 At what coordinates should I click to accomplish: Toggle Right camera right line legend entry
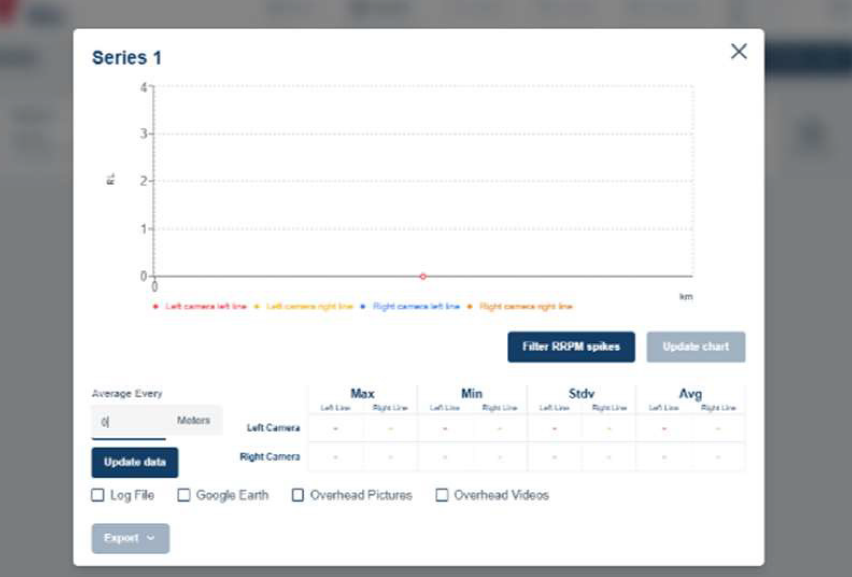point(522,306)
